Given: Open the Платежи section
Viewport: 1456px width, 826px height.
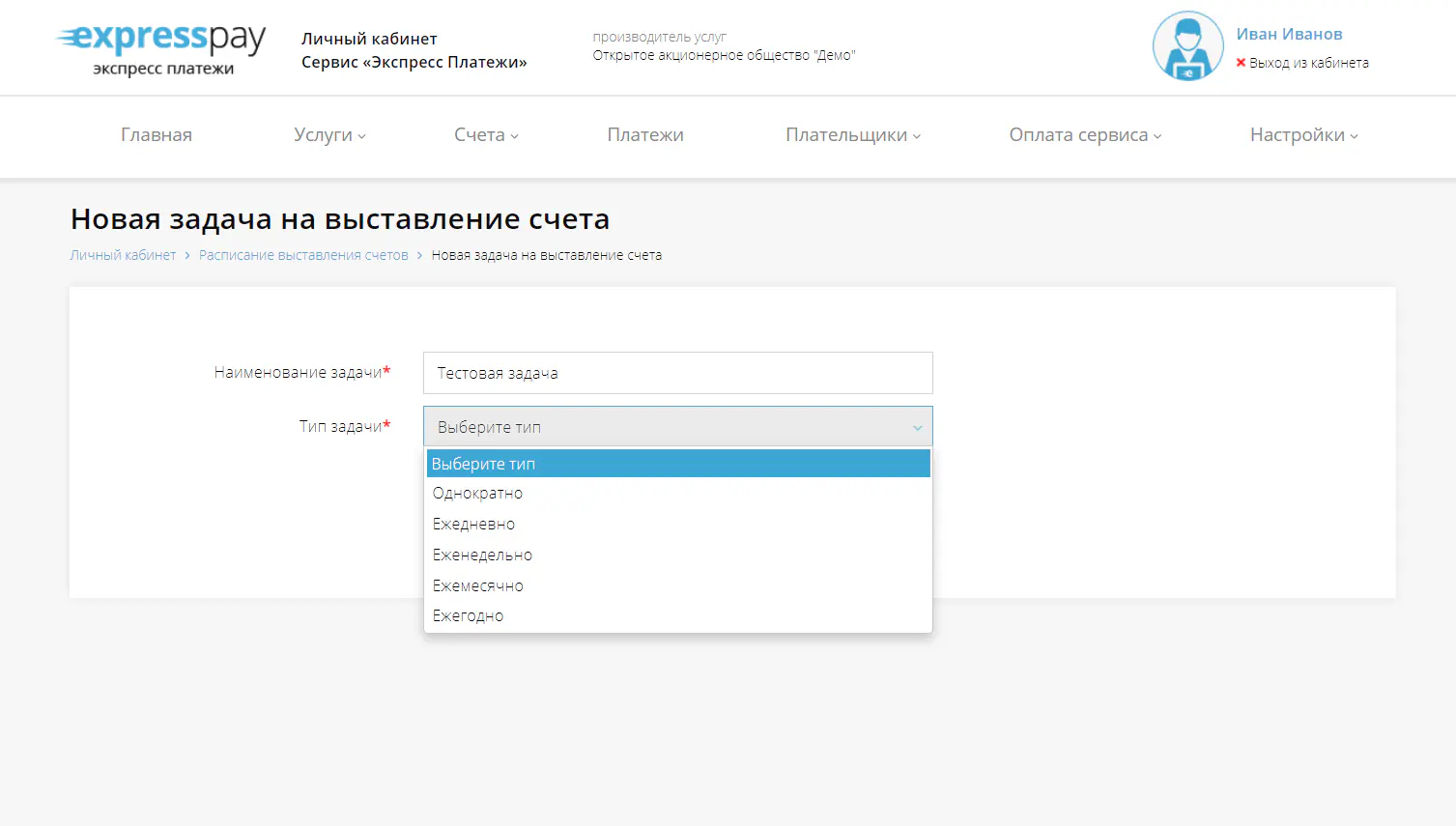Looking at the screenshot, I should [x=645, y=135].
